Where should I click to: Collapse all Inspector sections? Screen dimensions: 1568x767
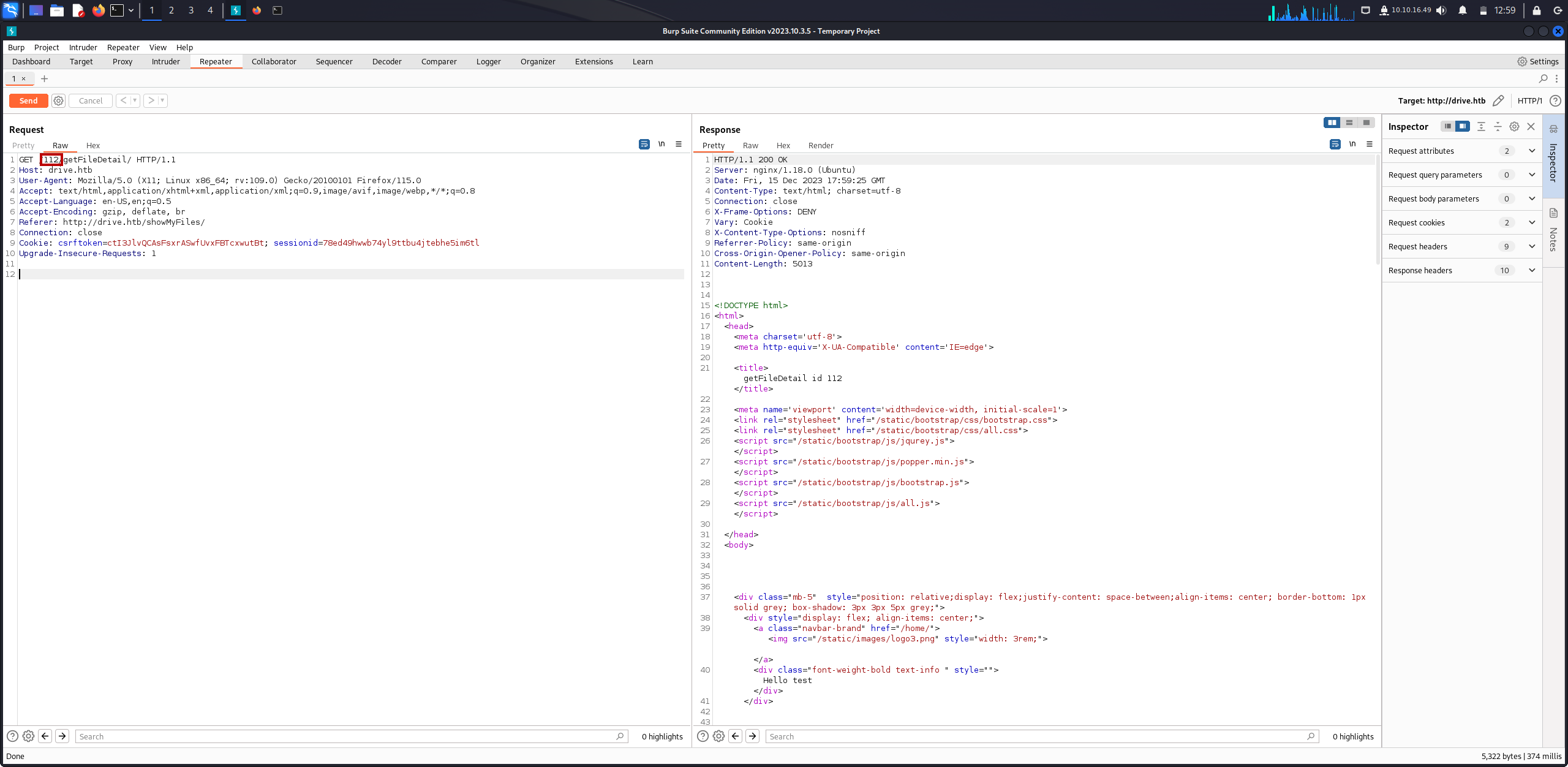coord(1498,126)
